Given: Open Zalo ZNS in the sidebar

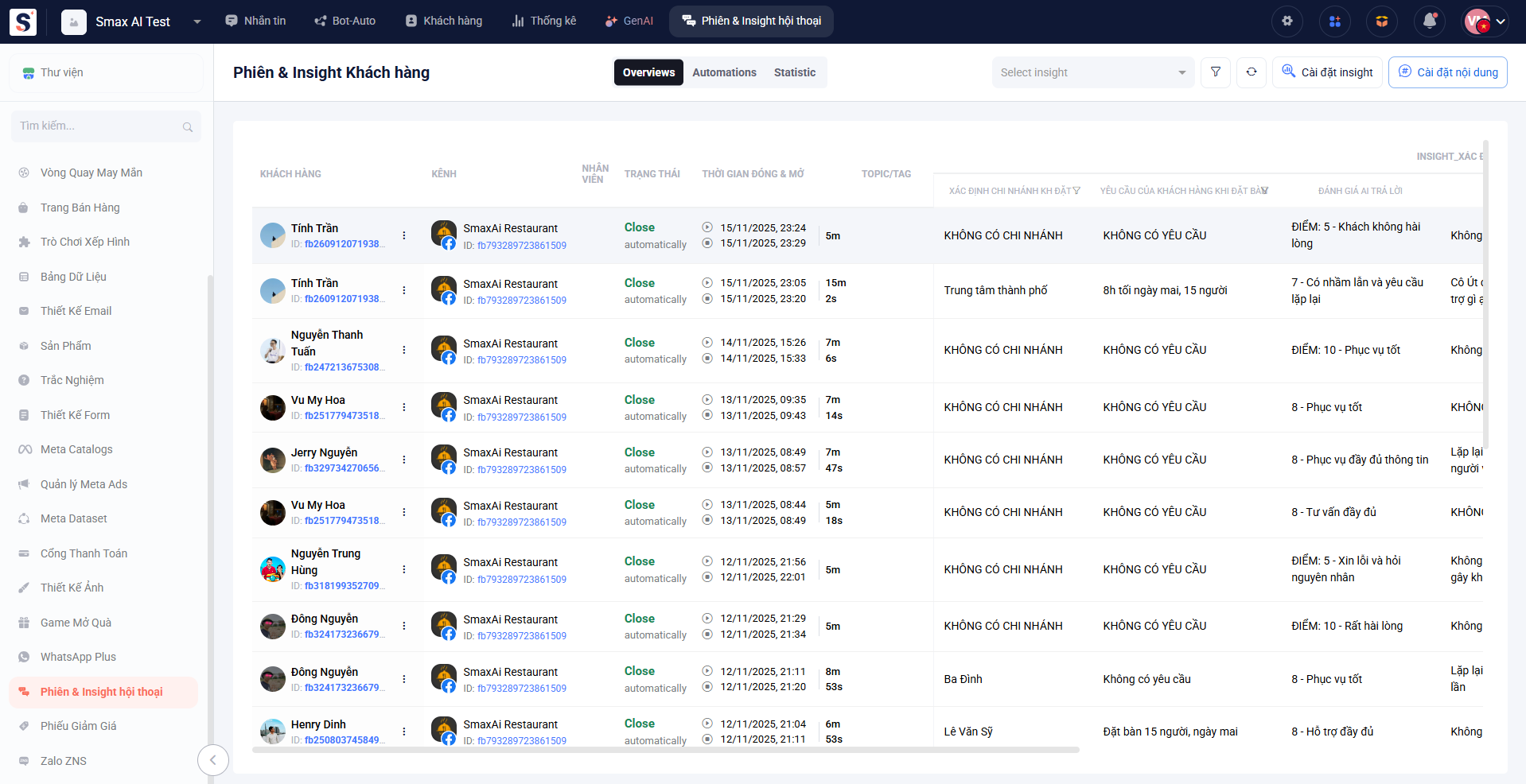Looking at the screenshot, I should pyautogui.click(x=64, y=761).
